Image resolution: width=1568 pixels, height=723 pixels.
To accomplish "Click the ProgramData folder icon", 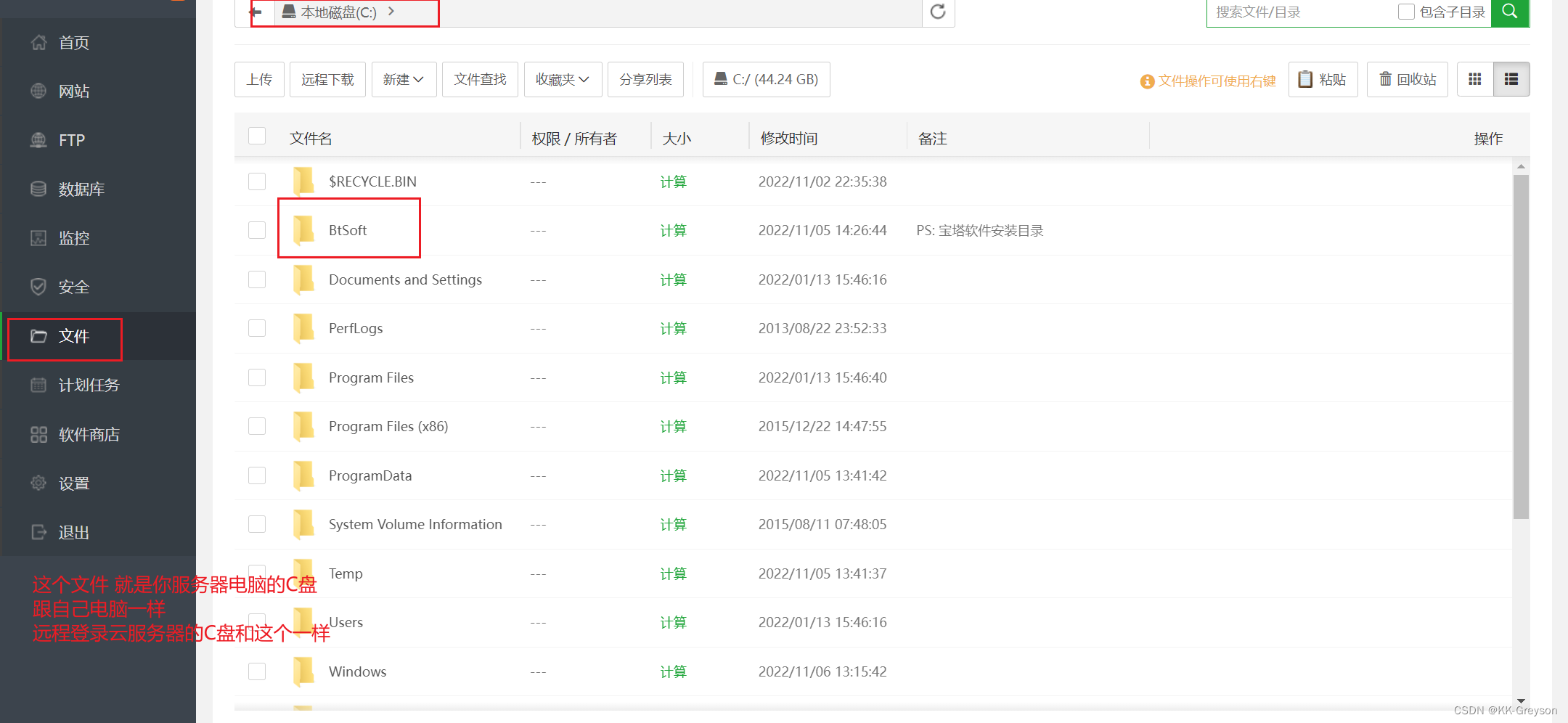I will click(x=303, y=475).
